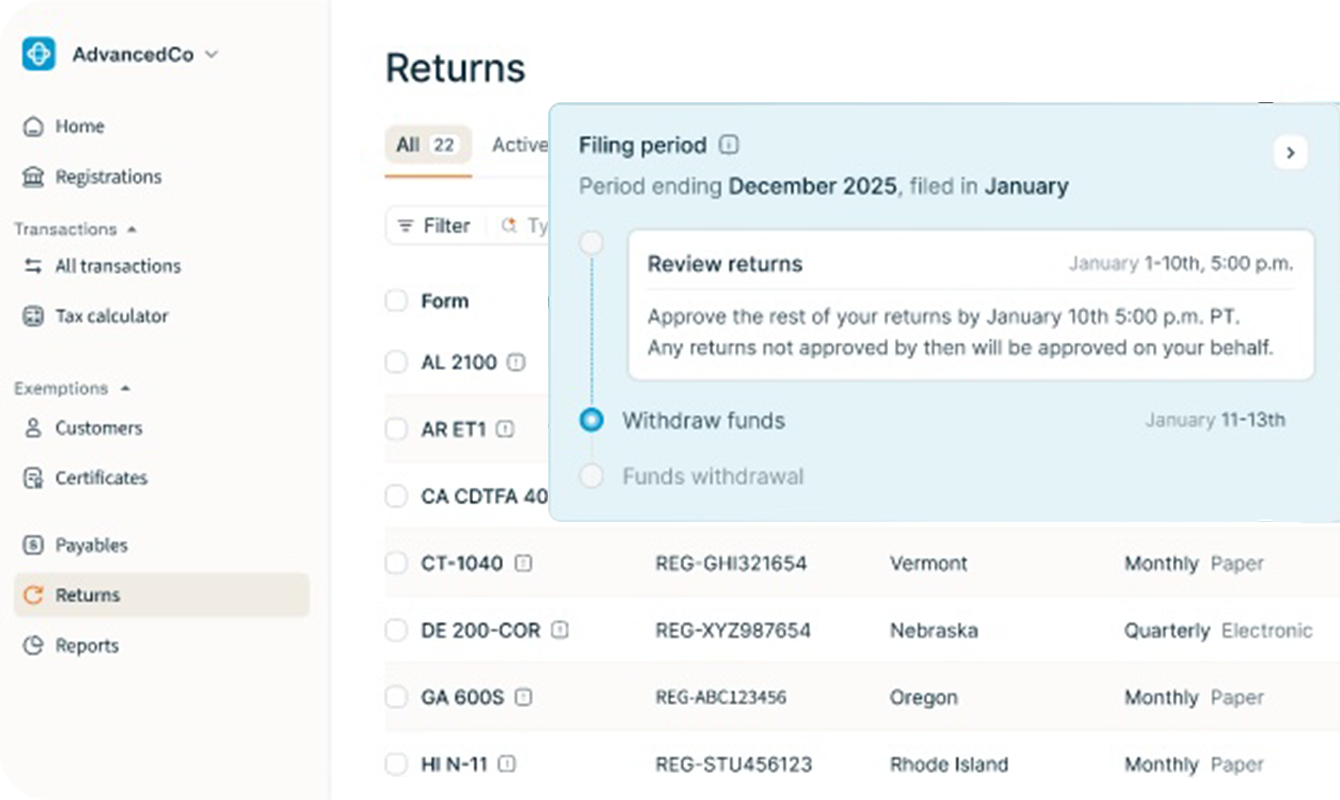
Task: Tick the GA 600S row checkbox
Action: 397,697
